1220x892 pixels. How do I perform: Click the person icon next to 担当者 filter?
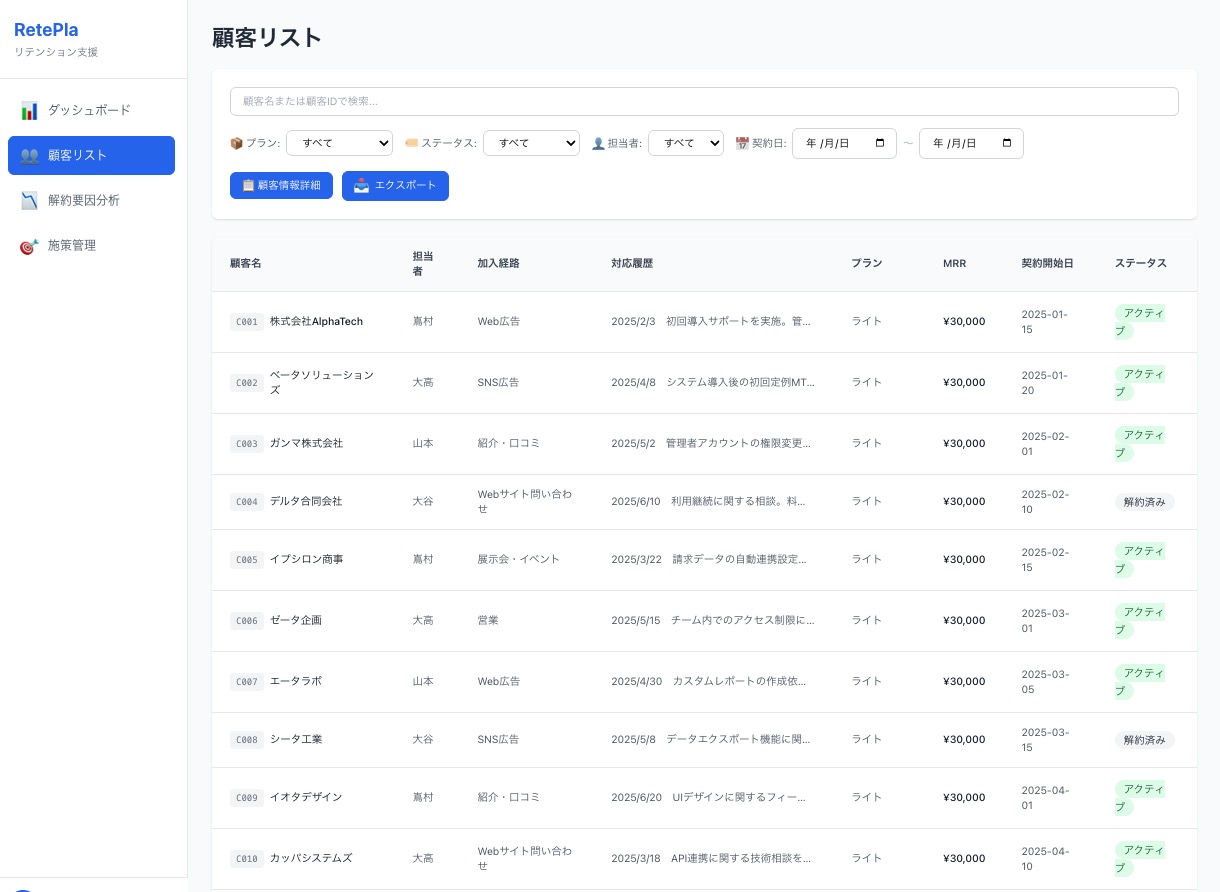tap(596, 143)
